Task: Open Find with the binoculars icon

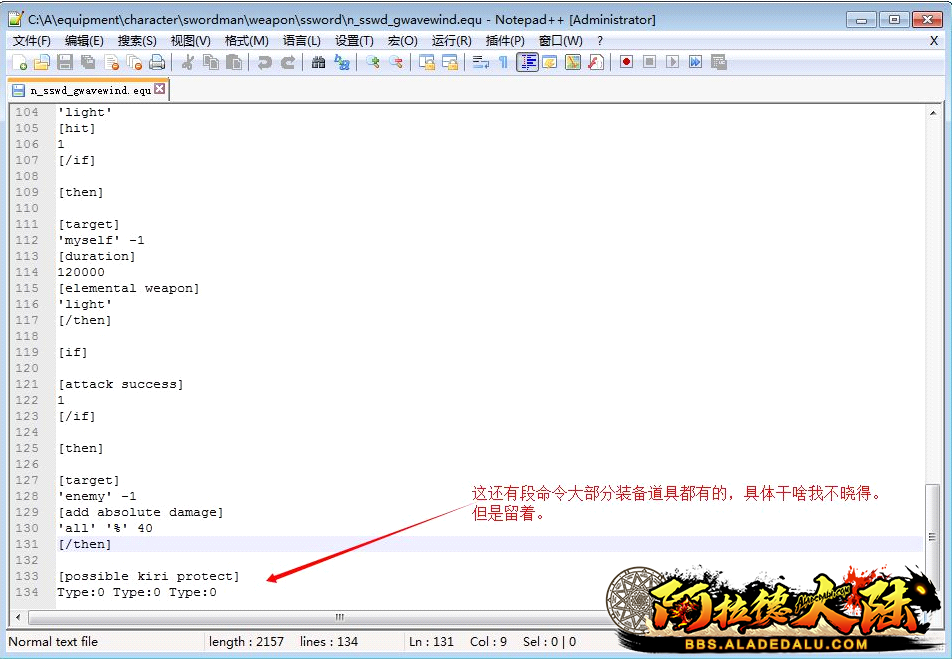Action: (x=318, y=63)
